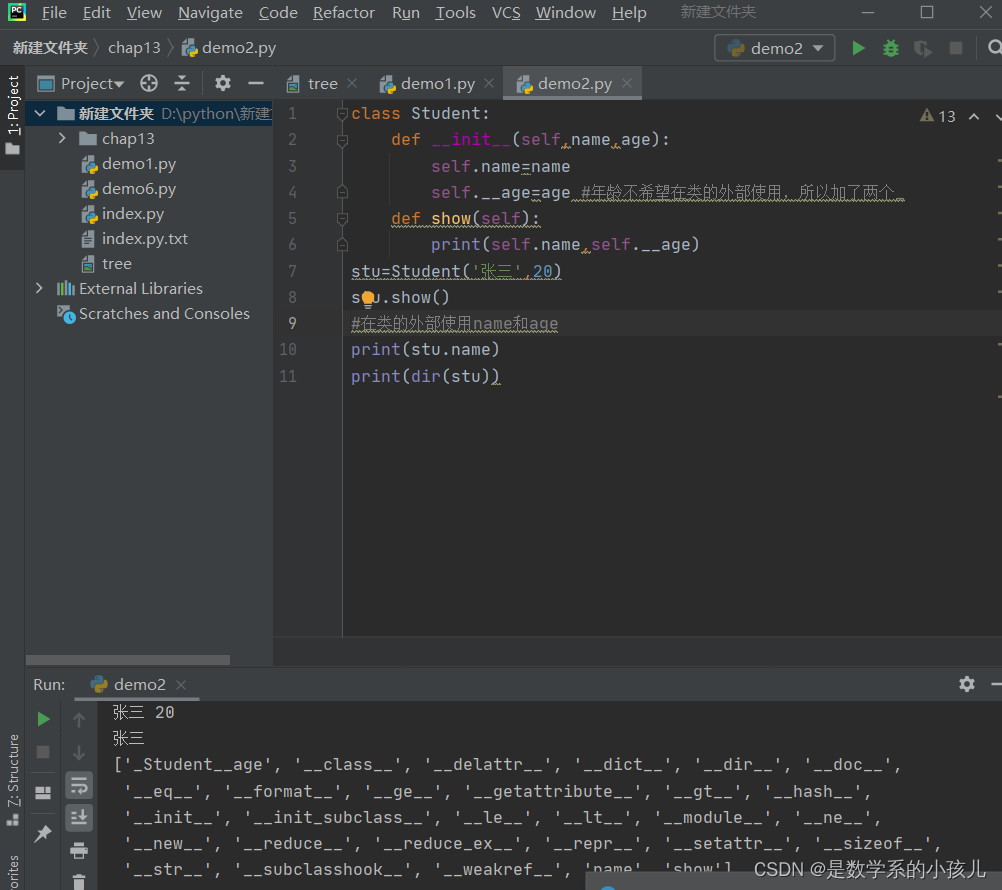Close the demo2.py editor tab
This screenshot has width=1002, height=890.
[x=628, y=83]
